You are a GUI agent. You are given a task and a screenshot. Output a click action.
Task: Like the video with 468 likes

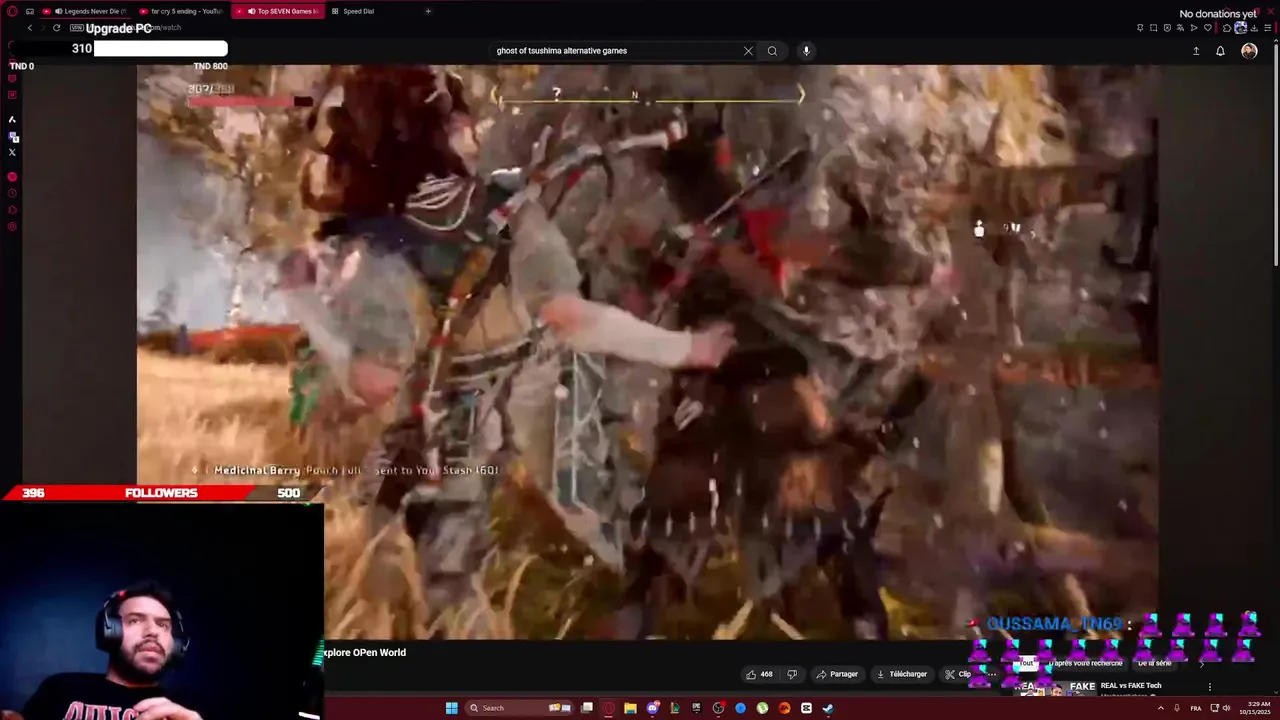pyautogui.click(x=759, y=674)
